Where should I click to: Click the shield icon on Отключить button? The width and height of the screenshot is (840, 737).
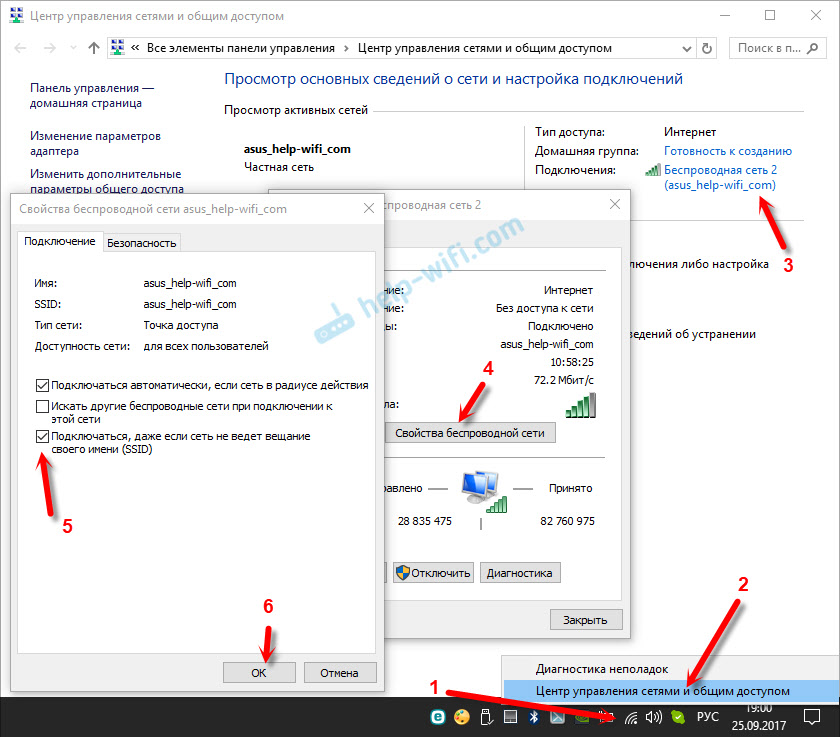point(402,573)
